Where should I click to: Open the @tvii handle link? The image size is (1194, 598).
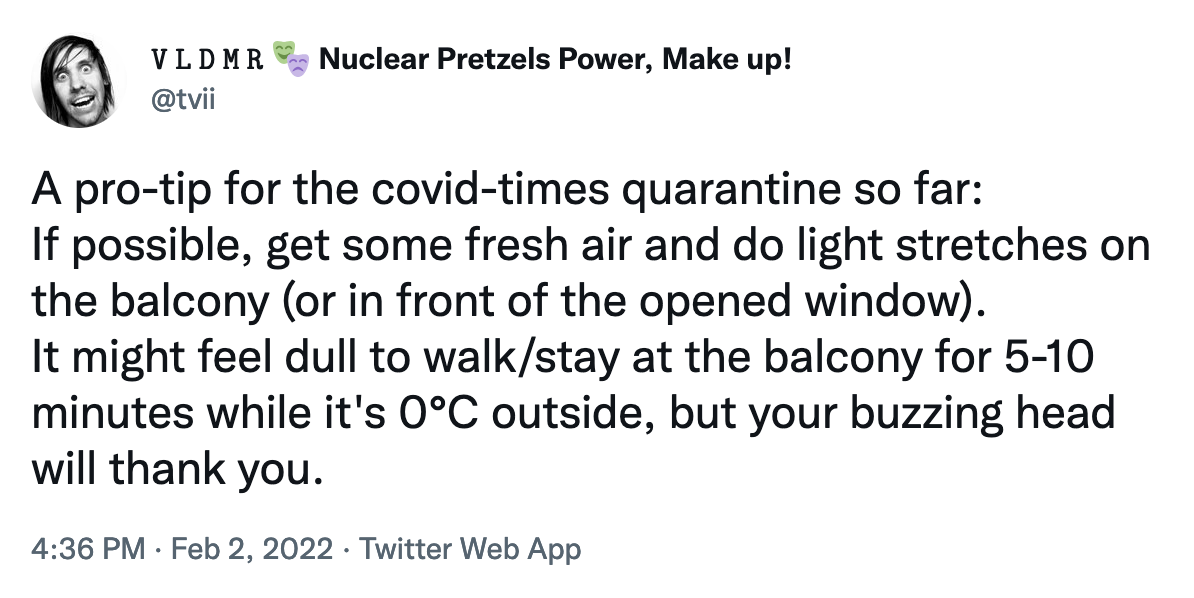[183, 100]
